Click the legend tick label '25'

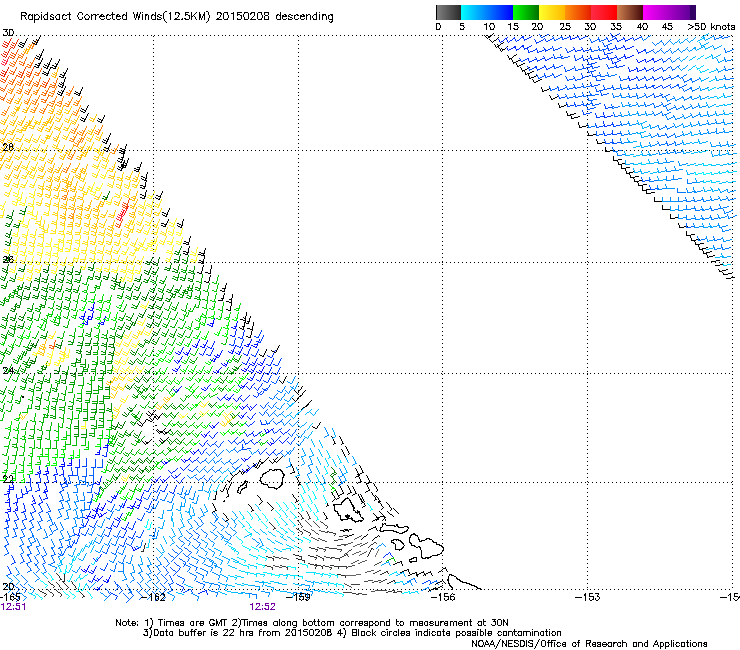[565, 27]
